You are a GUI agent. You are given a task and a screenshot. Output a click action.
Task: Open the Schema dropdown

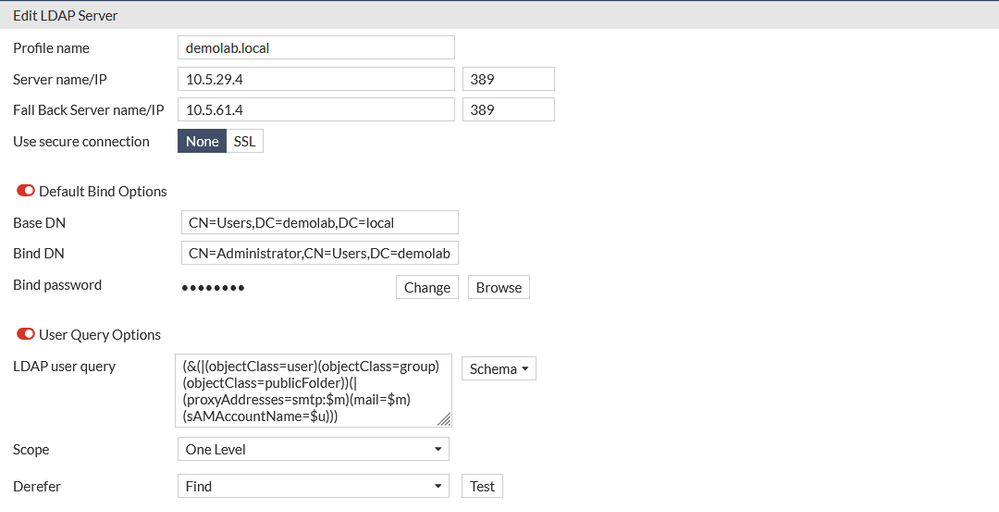(498, 369)
